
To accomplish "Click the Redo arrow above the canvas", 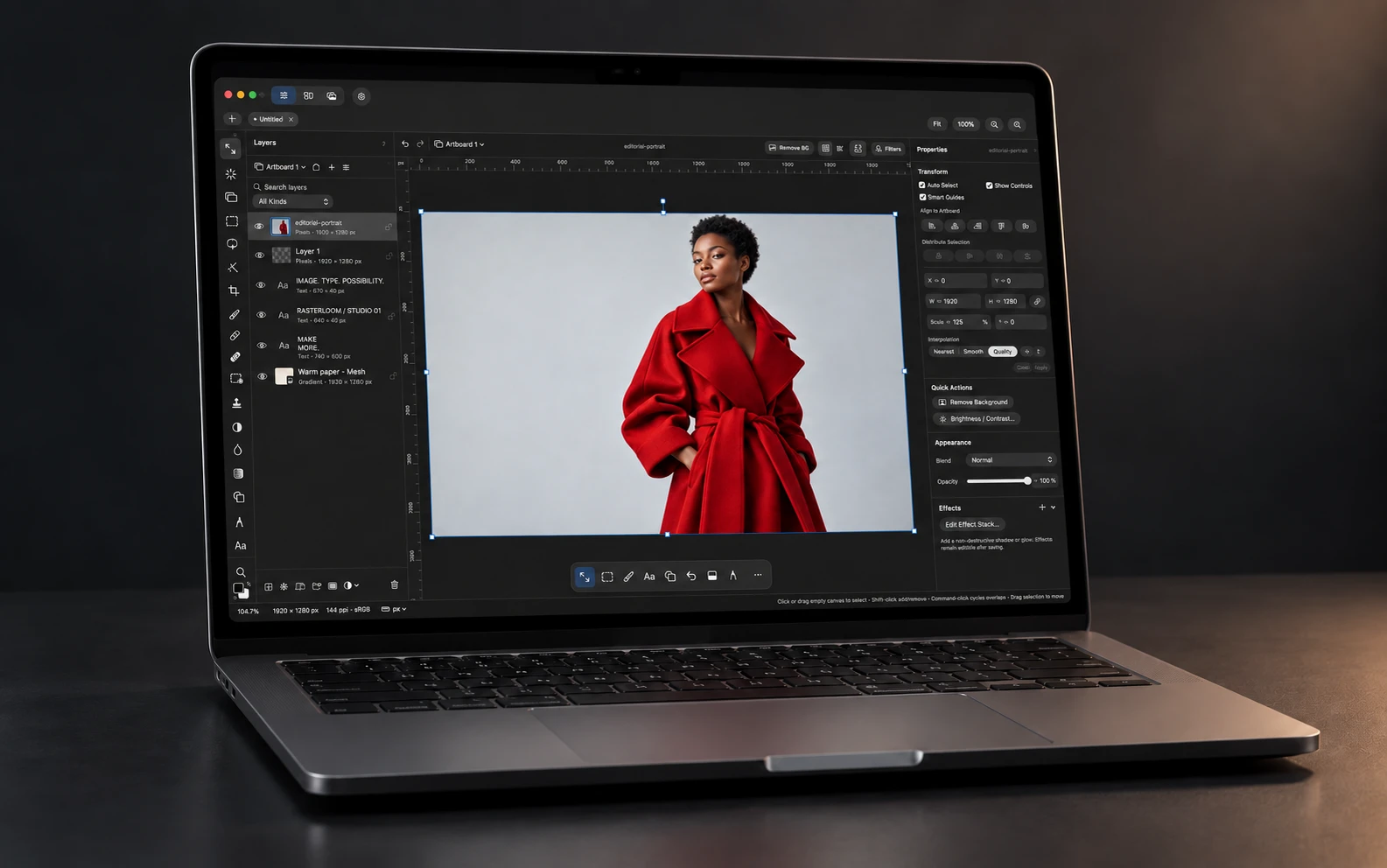I will point(420,144).
